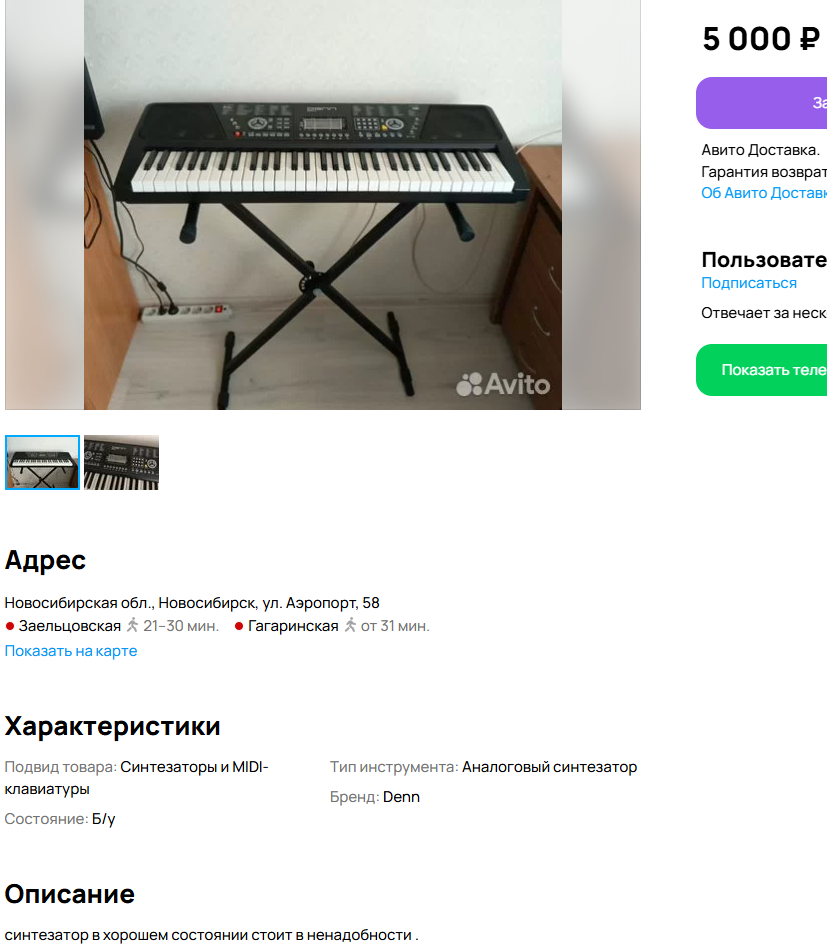The height and width of the screenshot is (945, 827).
Task: Click the listing address text
Action: (192, 603)
